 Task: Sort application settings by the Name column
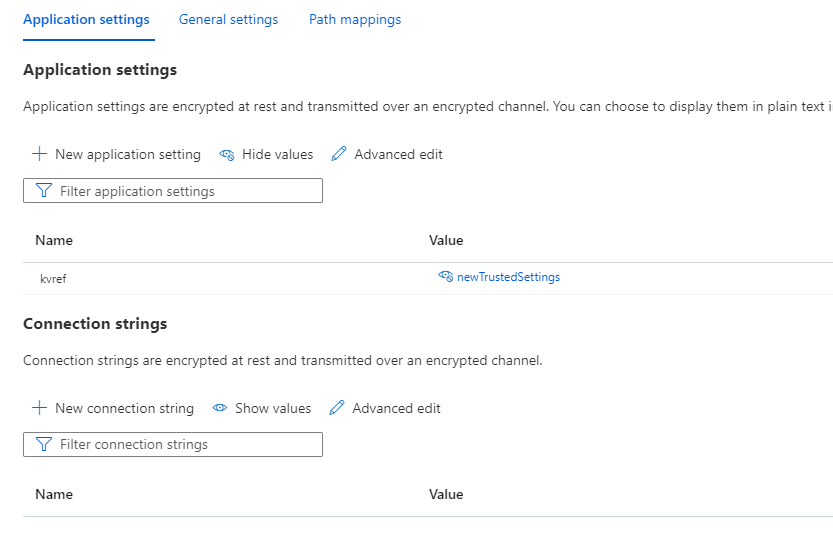tap(54, 240)
